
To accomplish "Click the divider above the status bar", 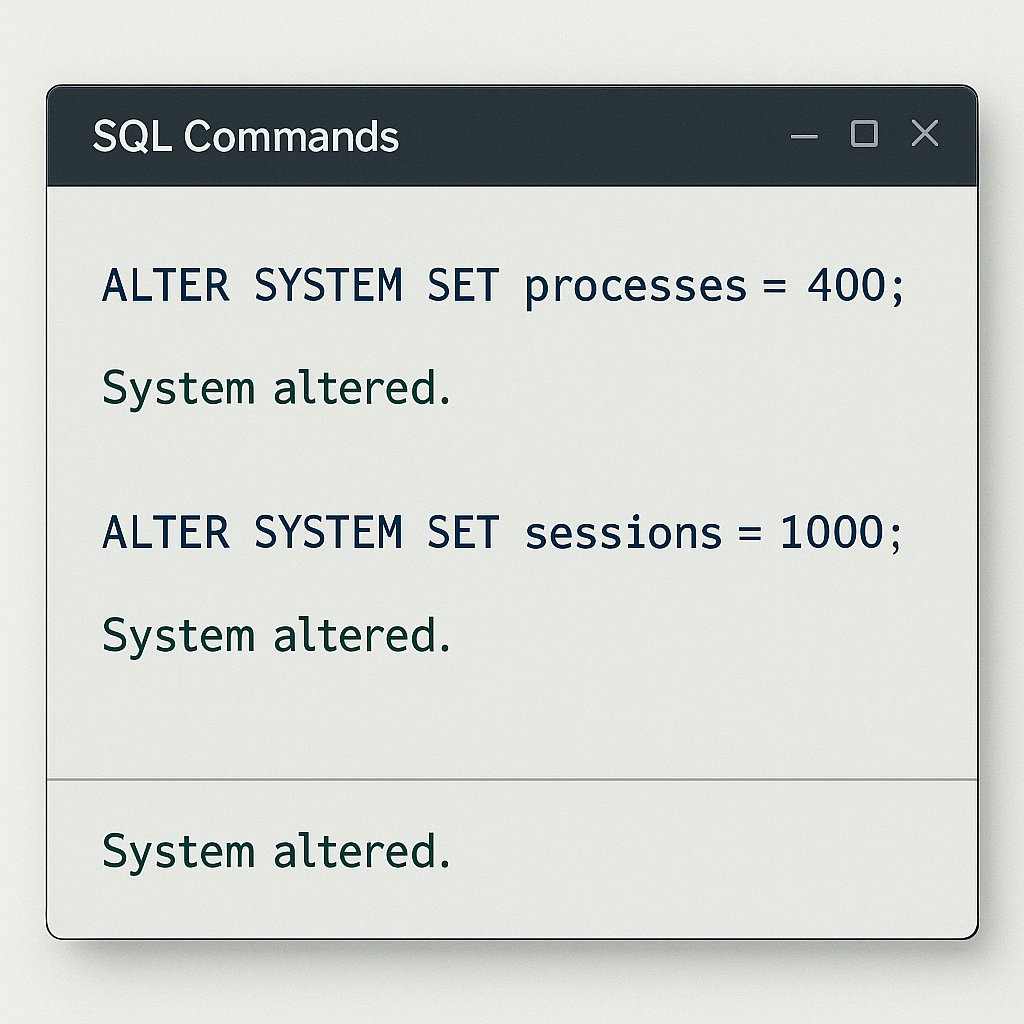I will 512,777.
